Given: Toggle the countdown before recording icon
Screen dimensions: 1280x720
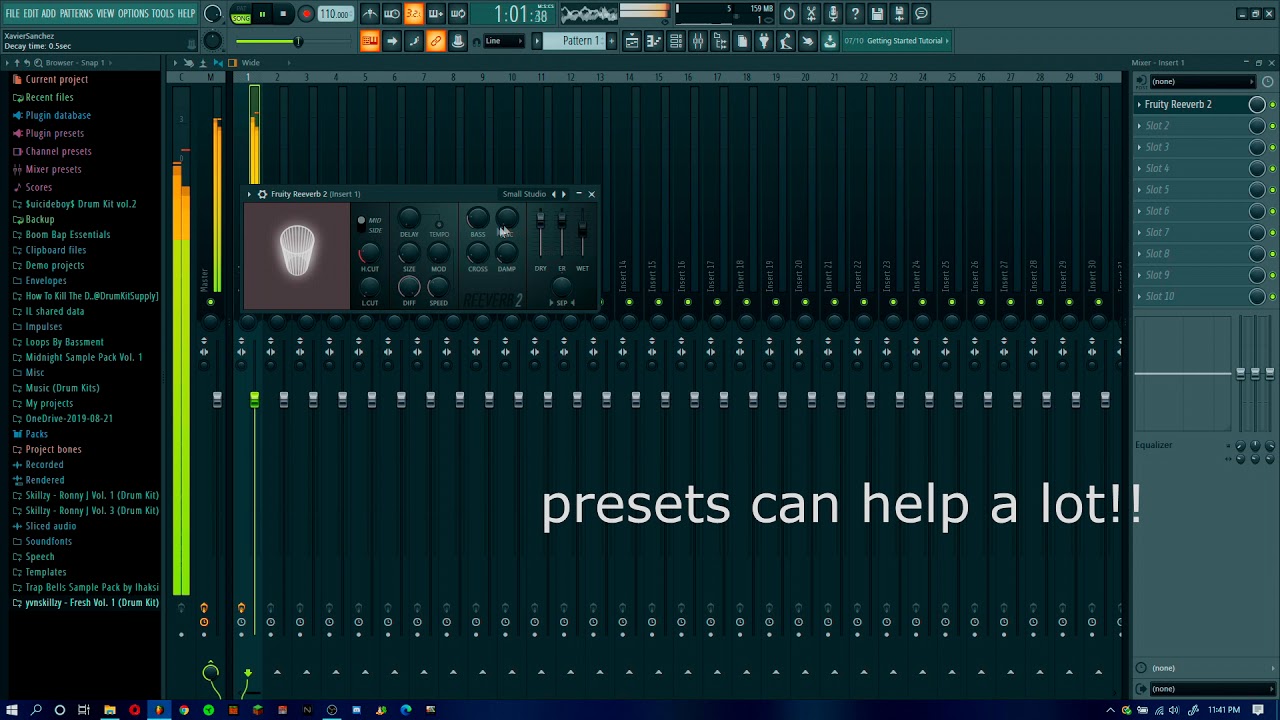Looking at the screenshot, I should (414, 14).
